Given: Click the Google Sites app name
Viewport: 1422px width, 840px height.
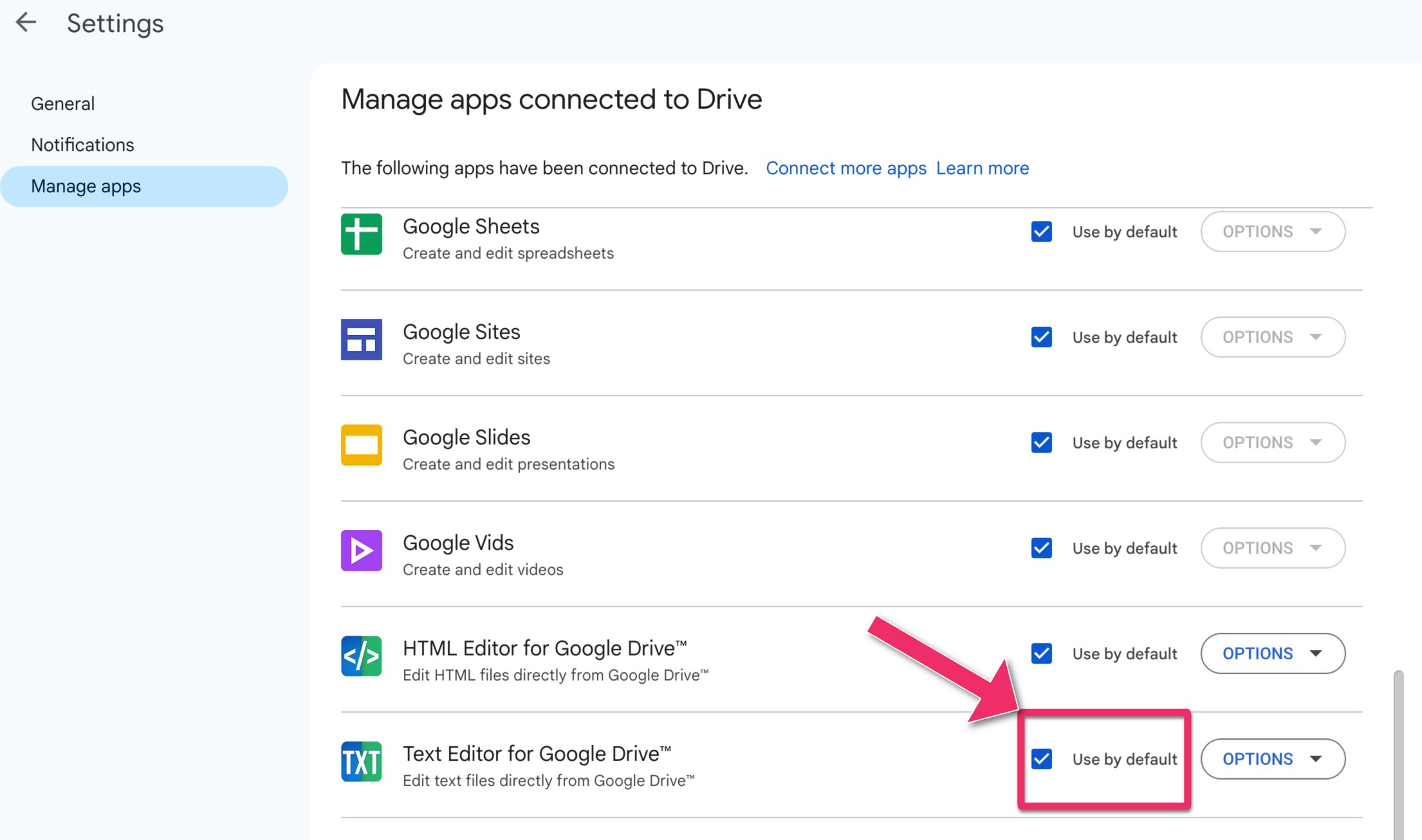Looking at the screenshot, I should pos(461,332).
